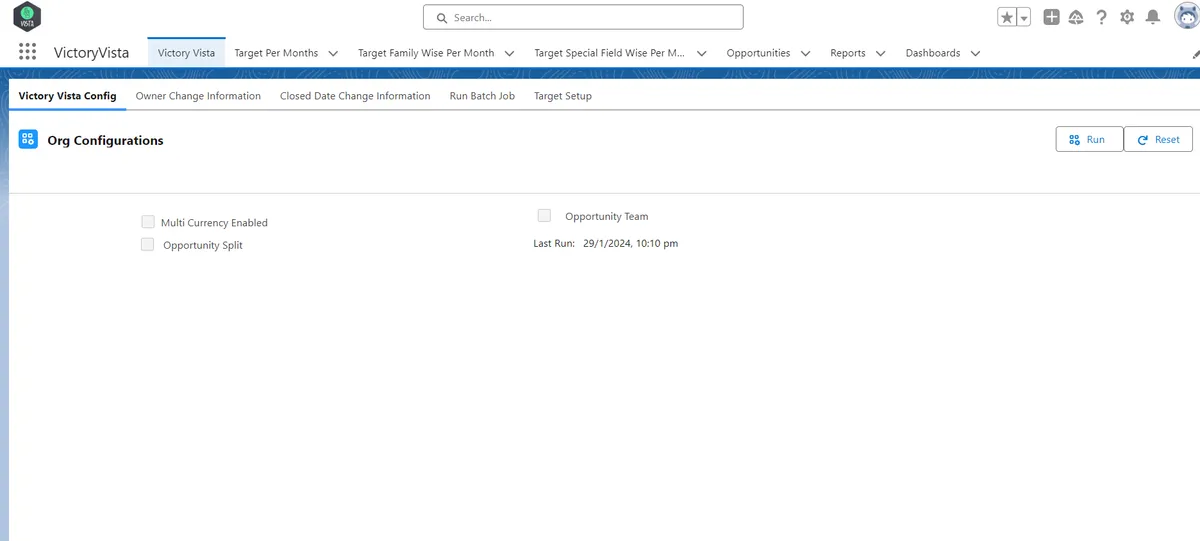Open the Target Per Months tab
The width and height of the screenshot is (1200, 541).
[276, 53]
